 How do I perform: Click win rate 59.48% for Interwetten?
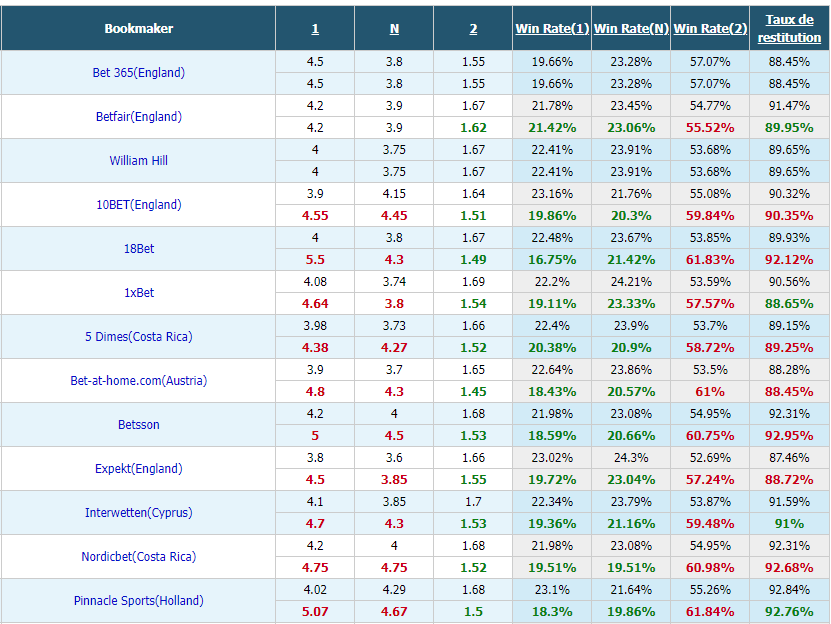710,524
